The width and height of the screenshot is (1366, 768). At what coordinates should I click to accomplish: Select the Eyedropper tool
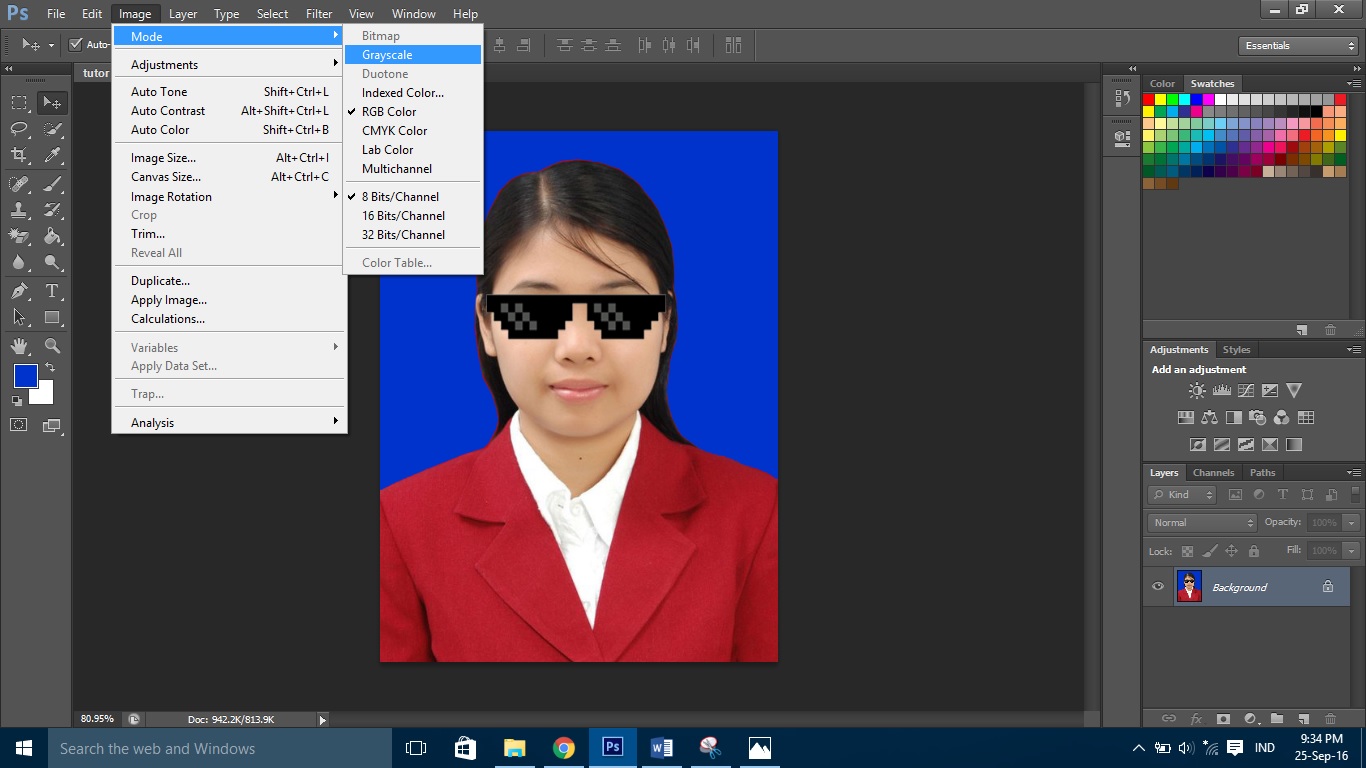(52, 155)
